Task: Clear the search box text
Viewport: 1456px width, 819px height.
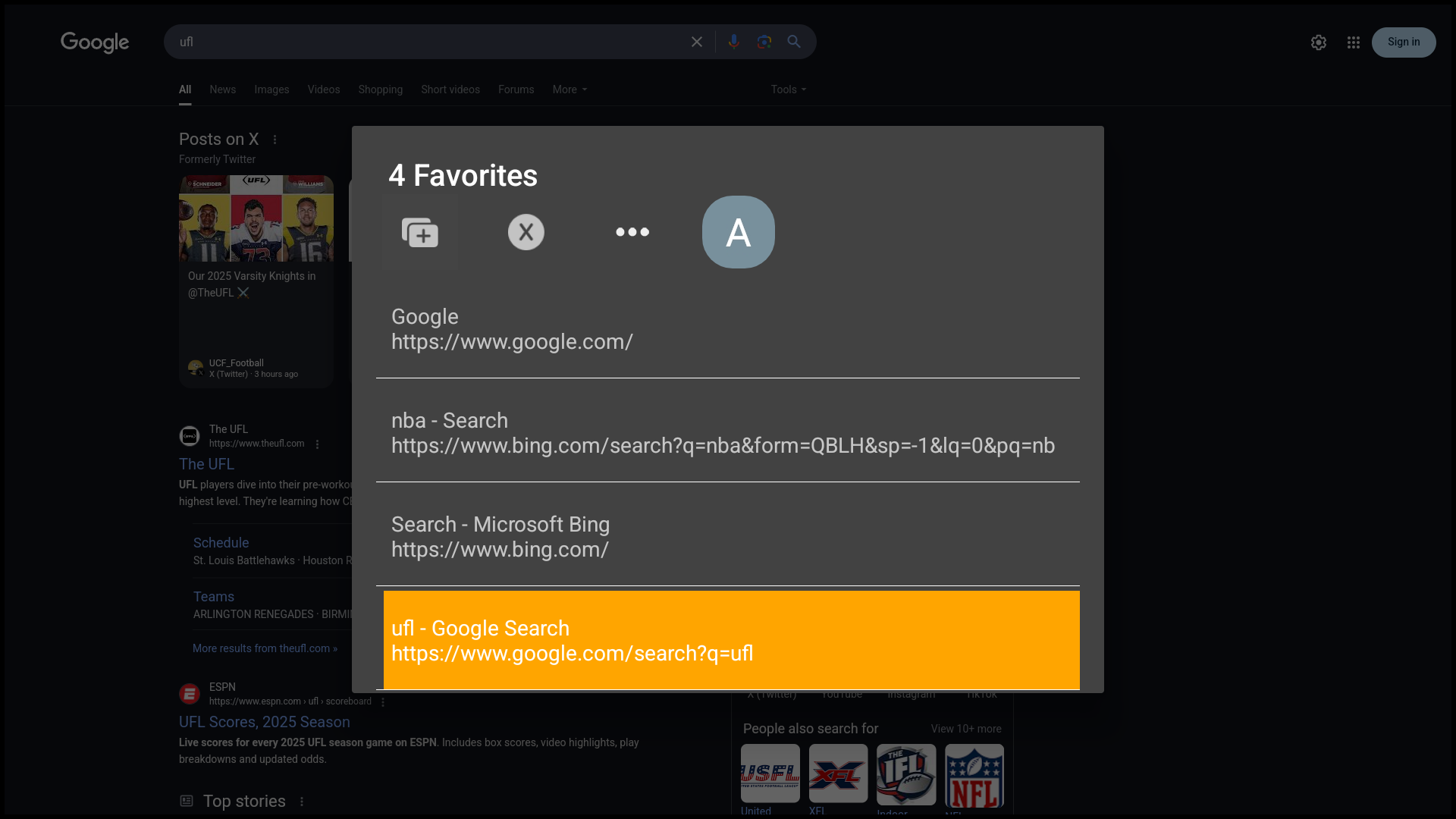Action: 697,42
